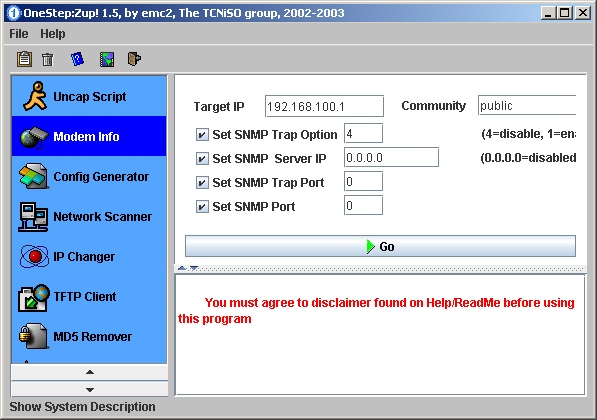
Task: Open the Network Scanner computers icon
Action: 33,217
